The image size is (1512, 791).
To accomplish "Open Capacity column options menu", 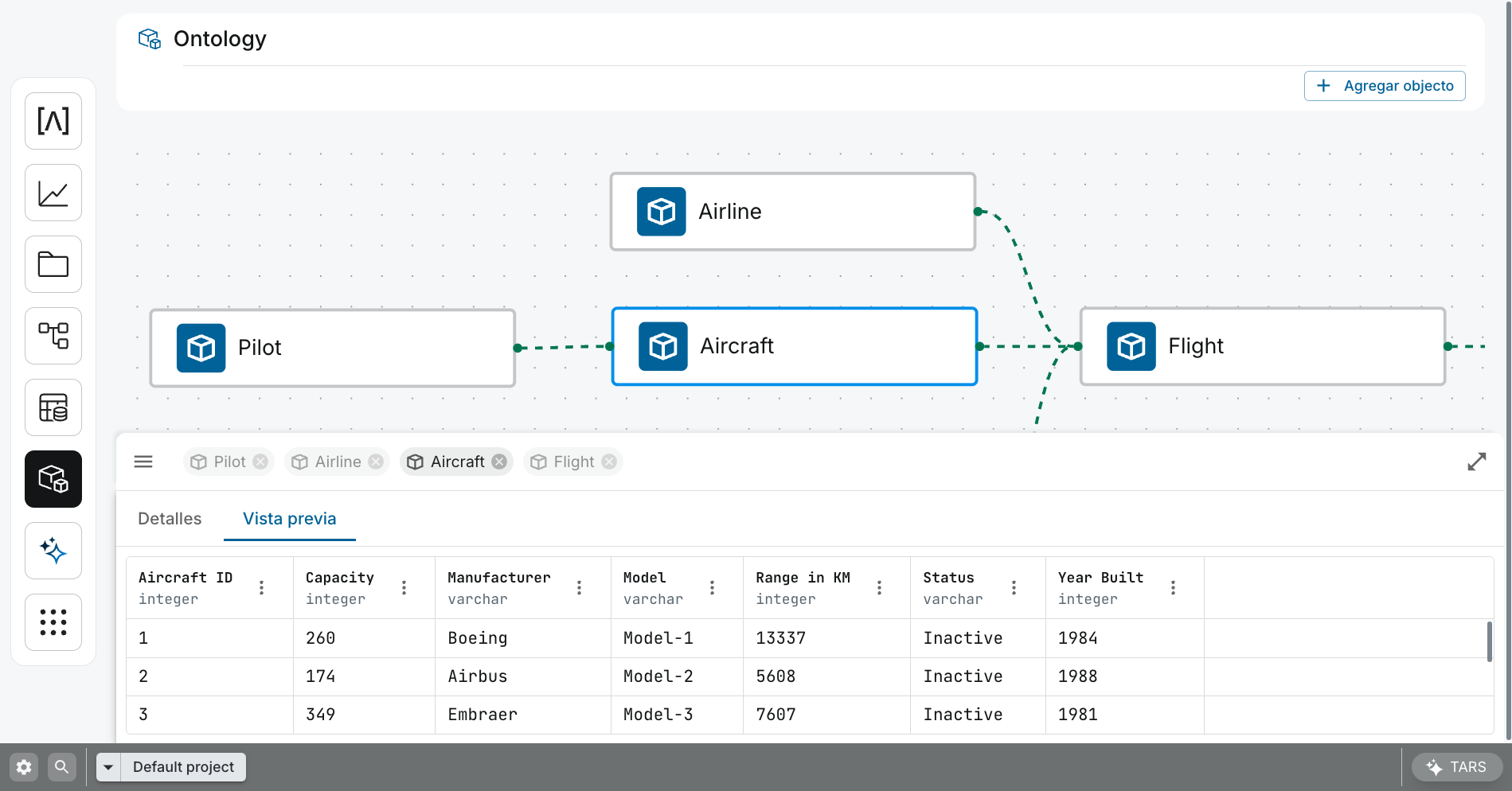I will [x=404, y=588].
